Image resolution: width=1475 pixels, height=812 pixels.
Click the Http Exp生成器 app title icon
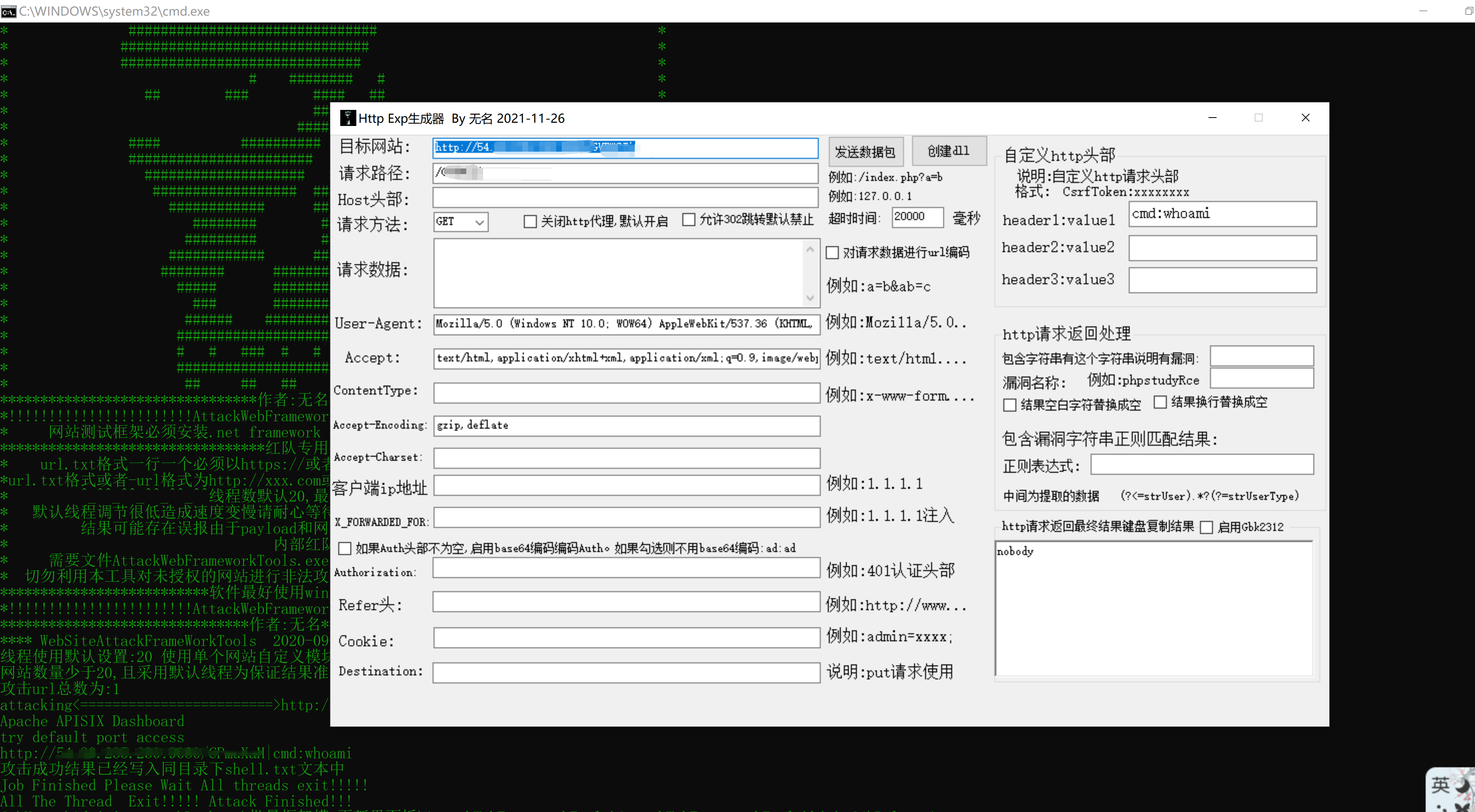point(347,118)
